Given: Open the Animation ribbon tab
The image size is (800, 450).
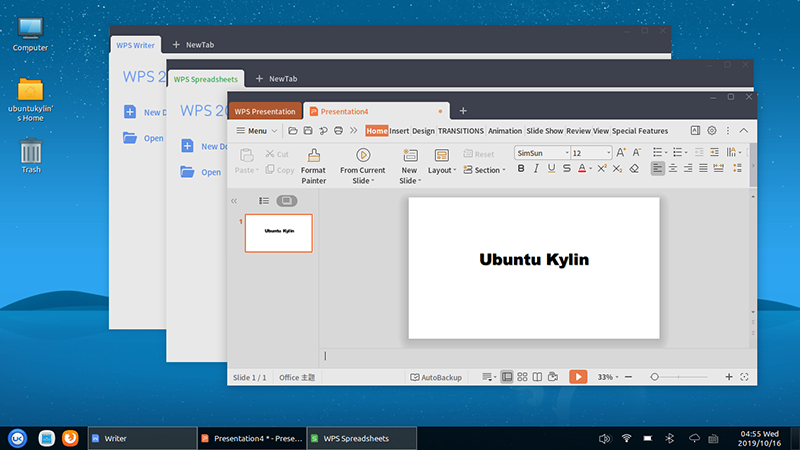Looking at the screenshot, I should (x=505, y=131).
